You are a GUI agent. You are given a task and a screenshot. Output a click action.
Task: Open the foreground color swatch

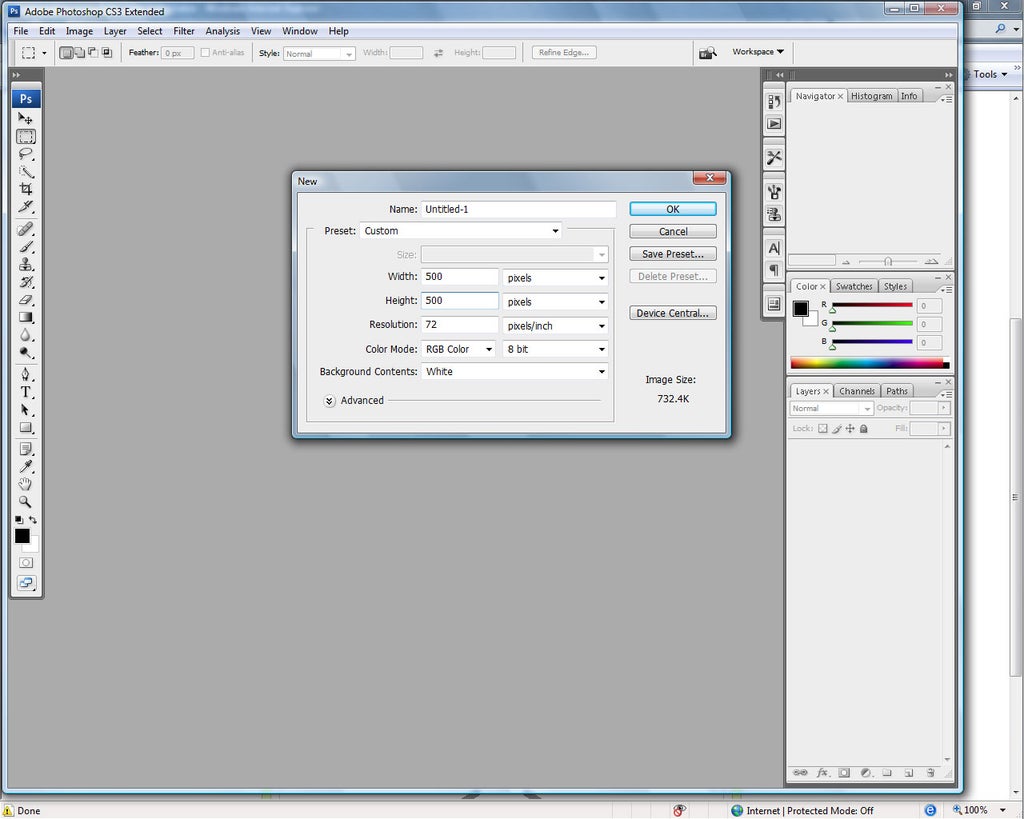pyautogui.click(x=22, y=536)
